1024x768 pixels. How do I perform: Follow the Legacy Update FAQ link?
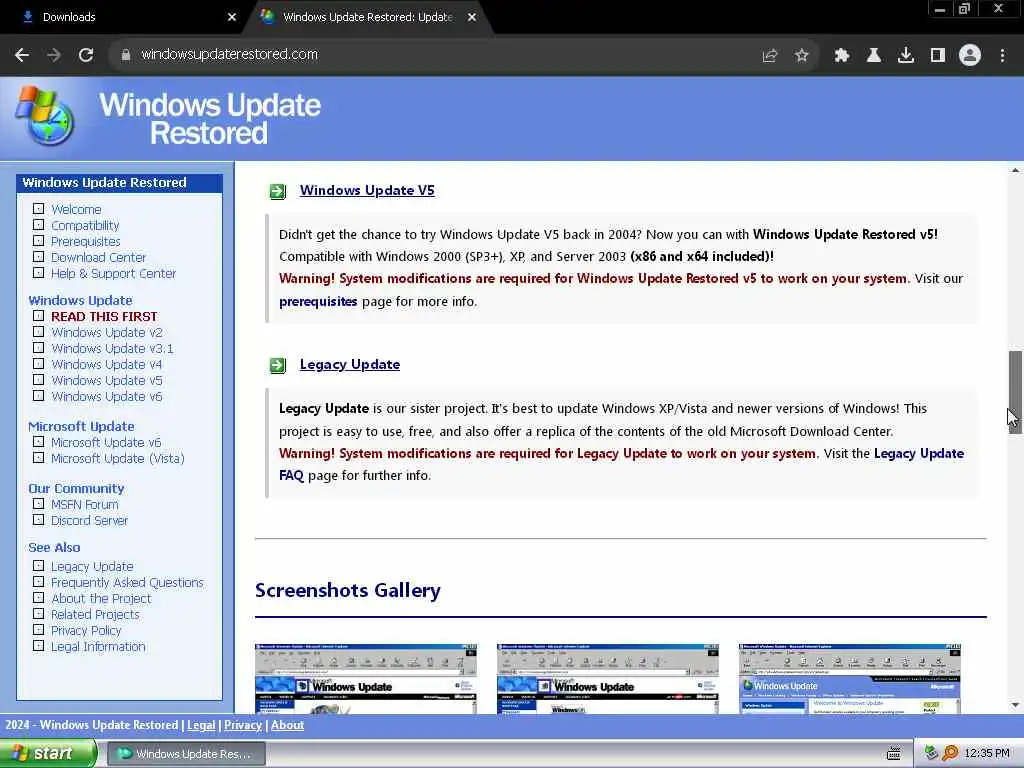(919, 453)
